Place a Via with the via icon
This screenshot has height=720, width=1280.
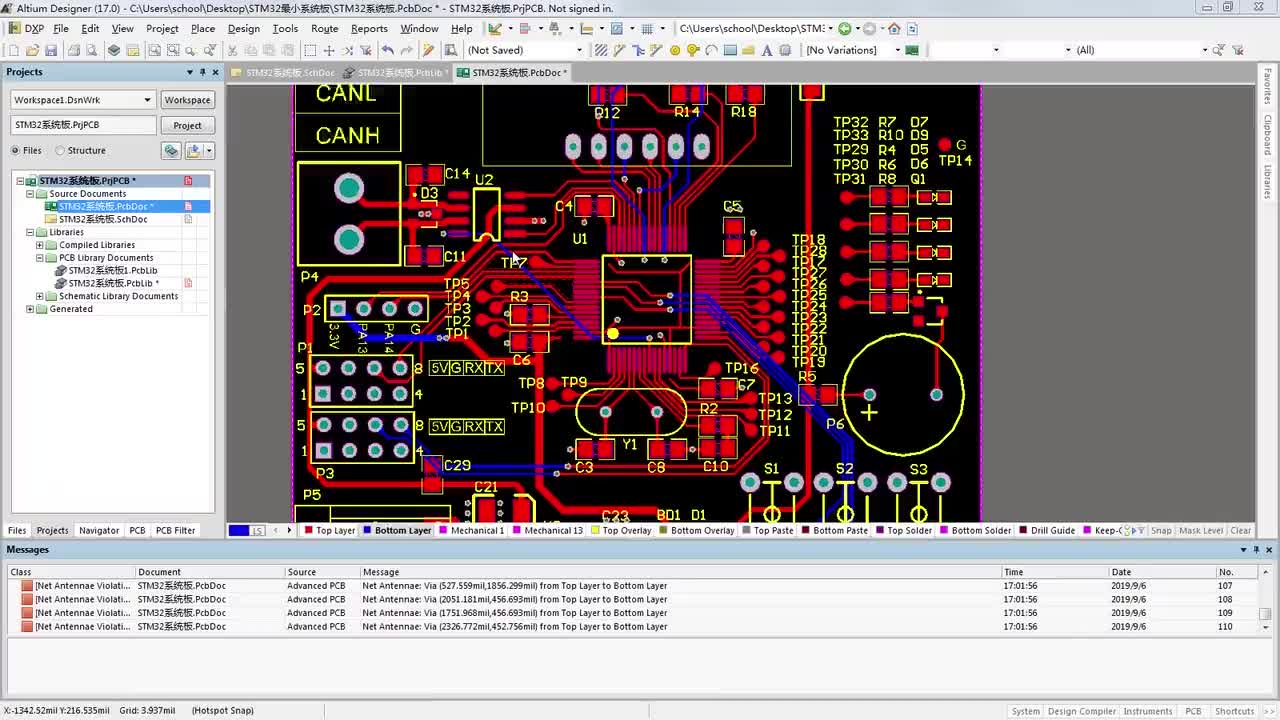(693, 50)
